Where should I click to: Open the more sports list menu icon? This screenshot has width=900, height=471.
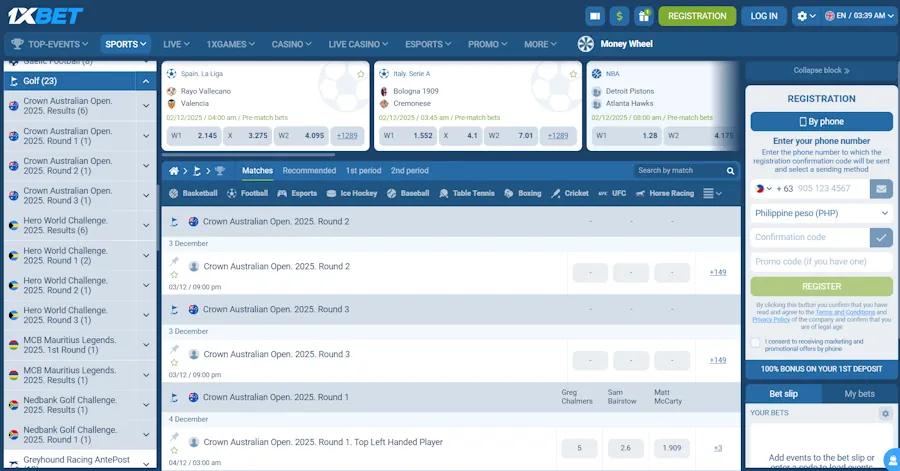[712, 193]
